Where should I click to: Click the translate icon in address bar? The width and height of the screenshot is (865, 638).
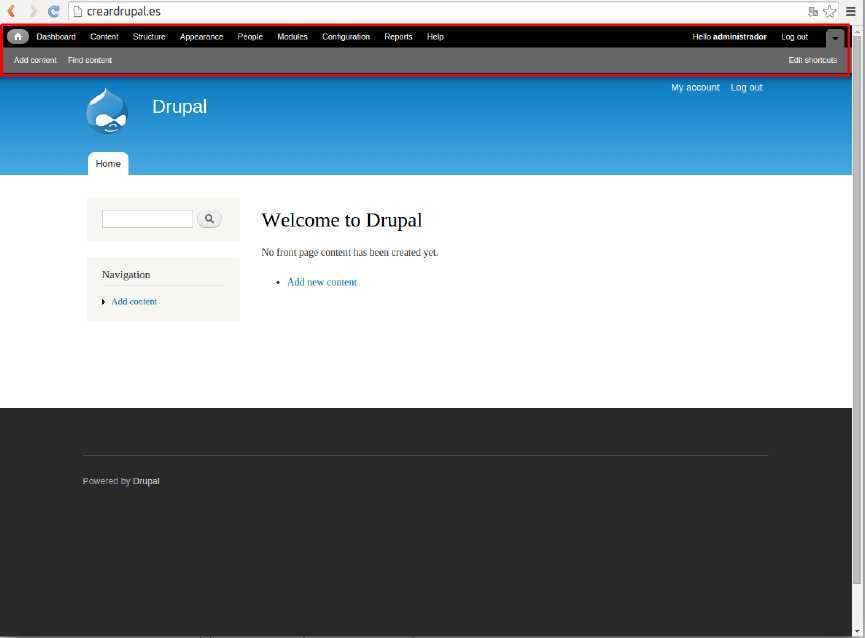point(813,12)
